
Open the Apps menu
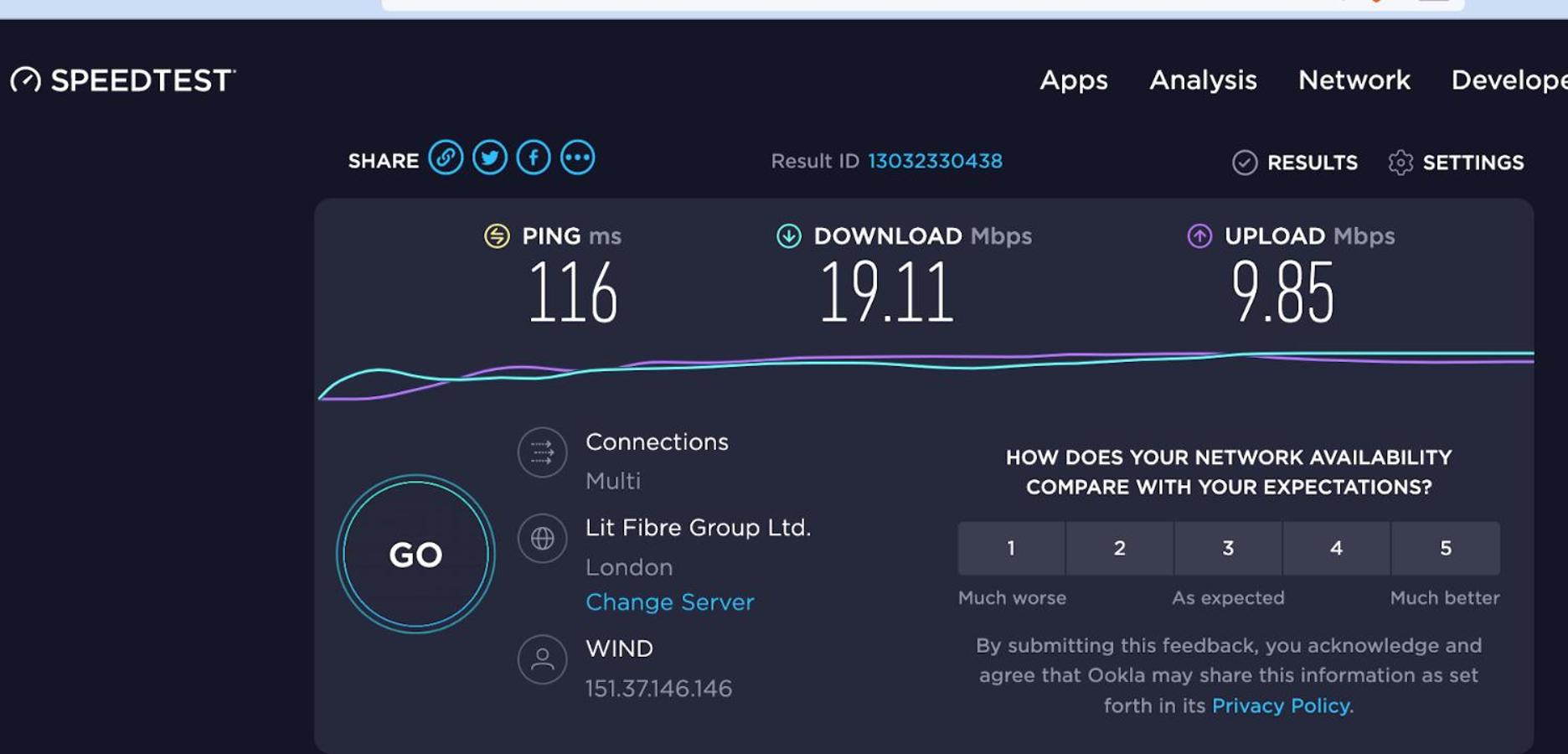click(x=1074, y=80)
